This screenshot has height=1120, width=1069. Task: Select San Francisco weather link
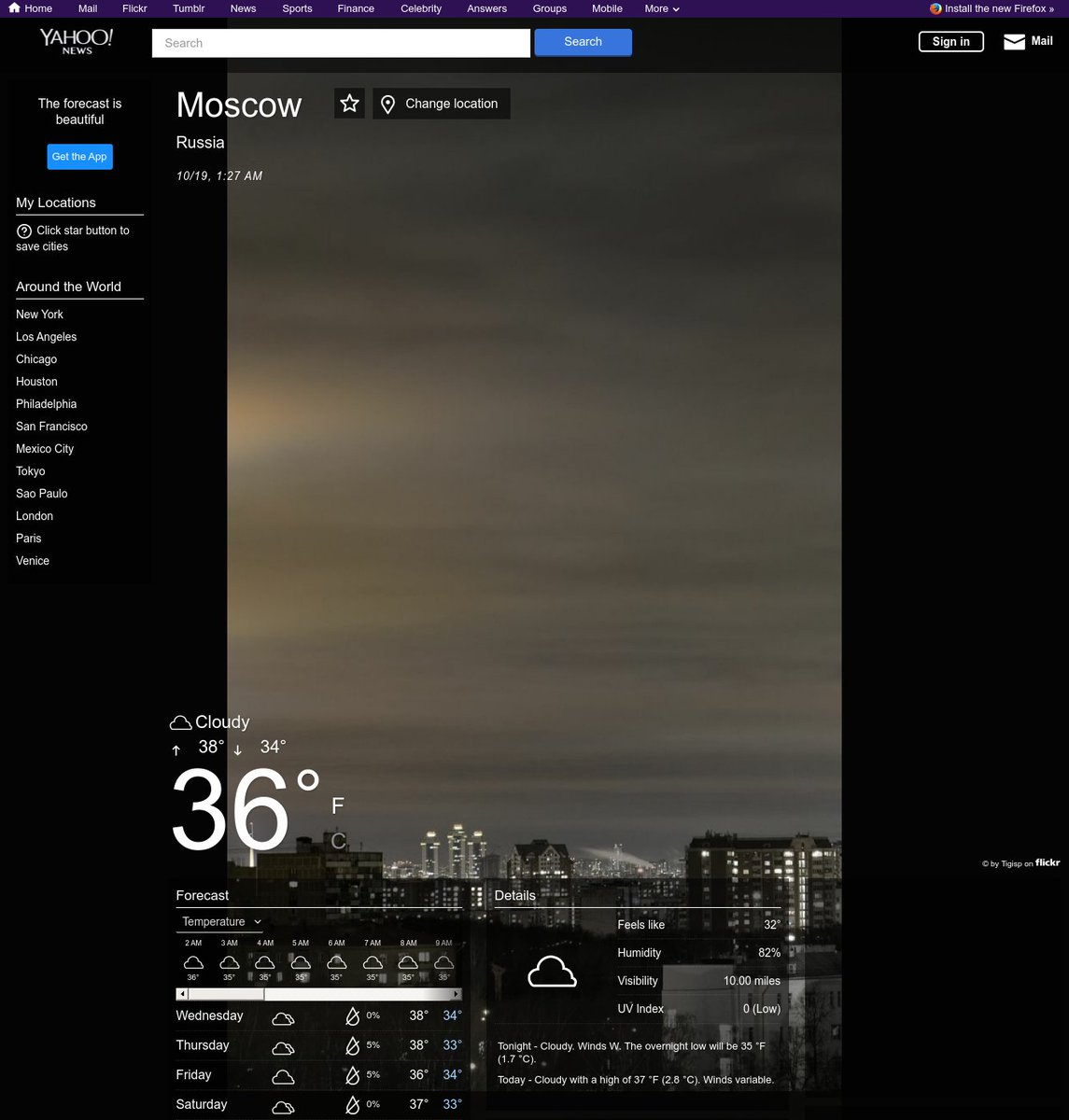point(51,427)
